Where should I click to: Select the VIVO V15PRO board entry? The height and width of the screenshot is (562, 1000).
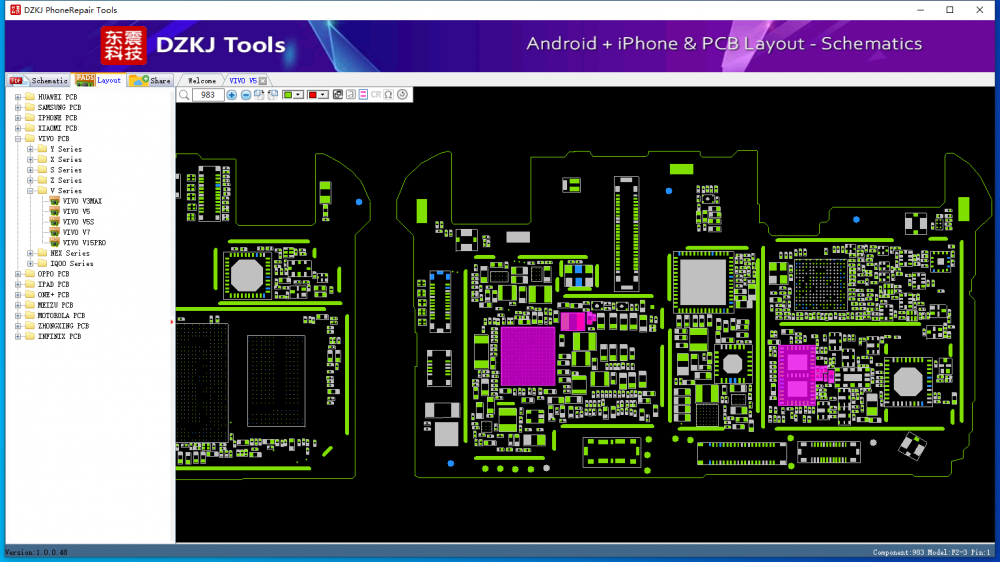(83, 243)
